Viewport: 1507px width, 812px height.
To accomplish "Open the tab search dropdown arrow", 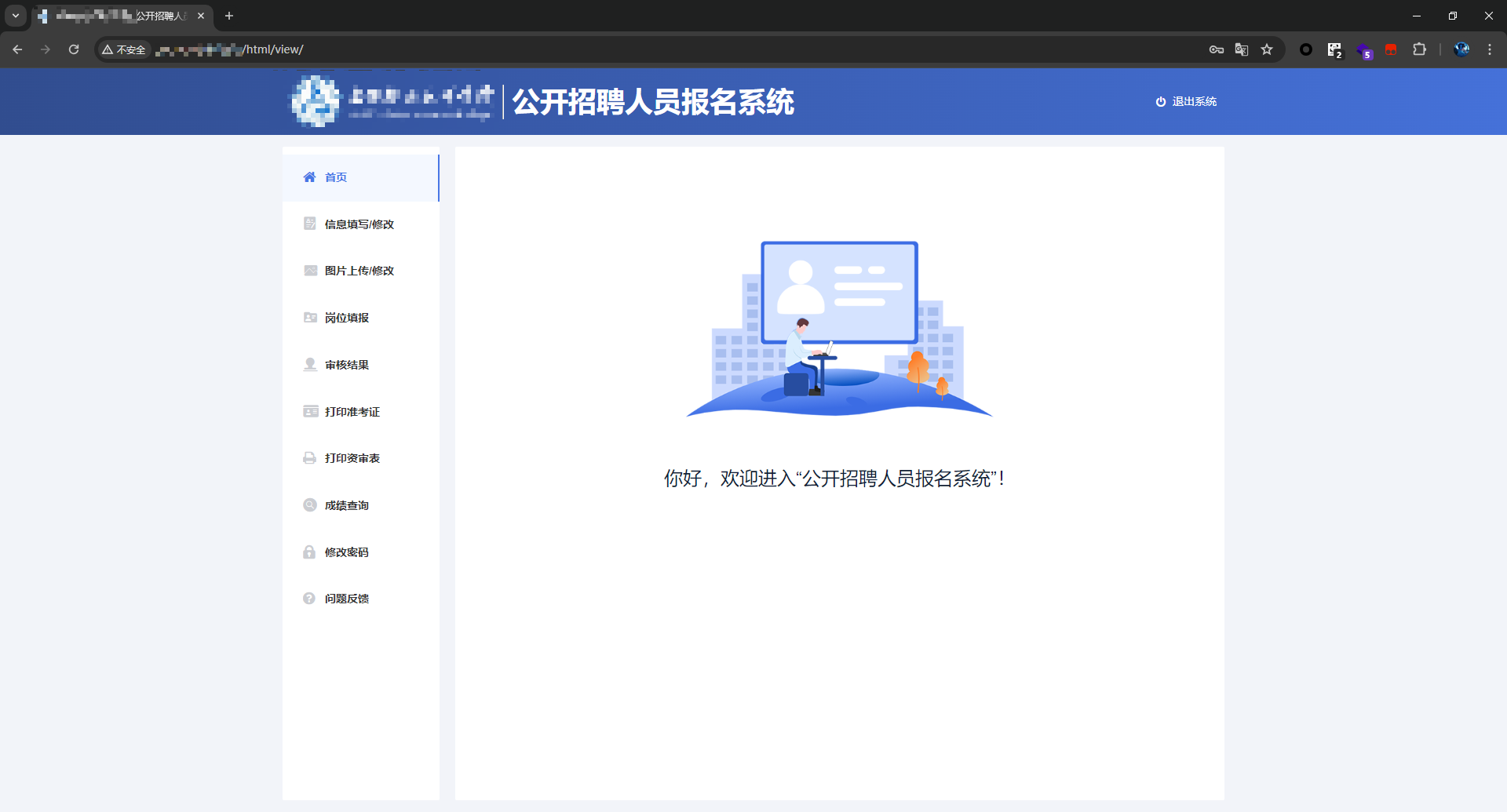I will [x=16, y=16].
